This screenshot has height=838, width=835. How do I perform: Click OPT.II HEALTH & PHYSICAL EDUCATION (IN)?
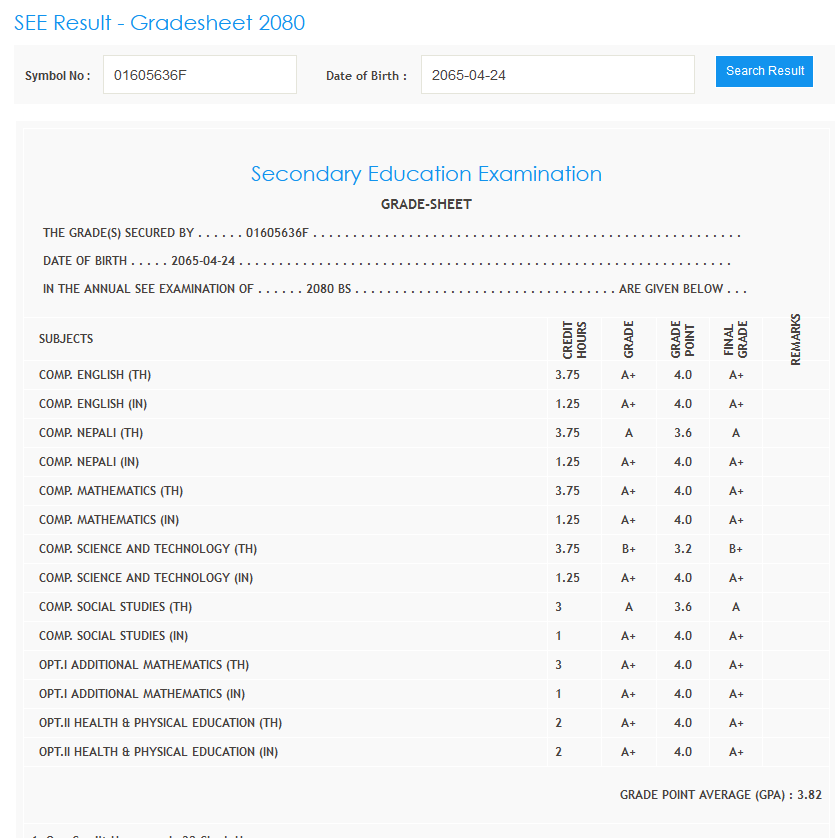click(158, 752)
